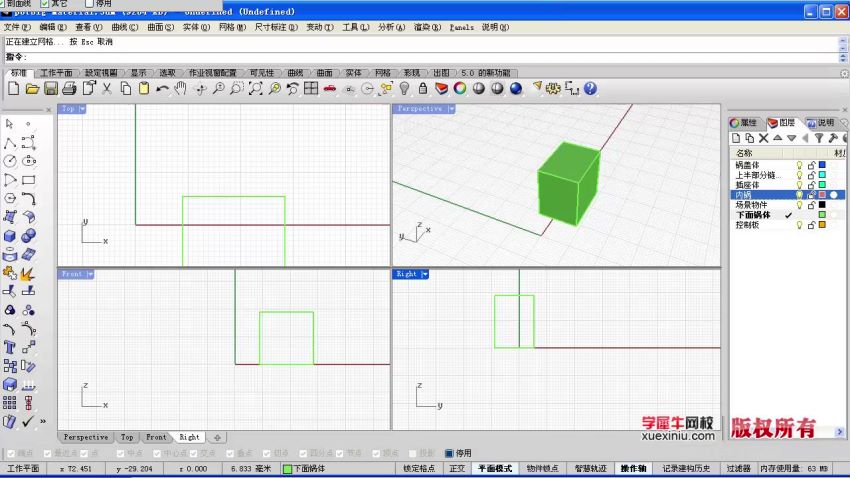This screenshot has height=478, width=850.
Task: Add a viewport tab with the plus button
Action: coord(217,437)
